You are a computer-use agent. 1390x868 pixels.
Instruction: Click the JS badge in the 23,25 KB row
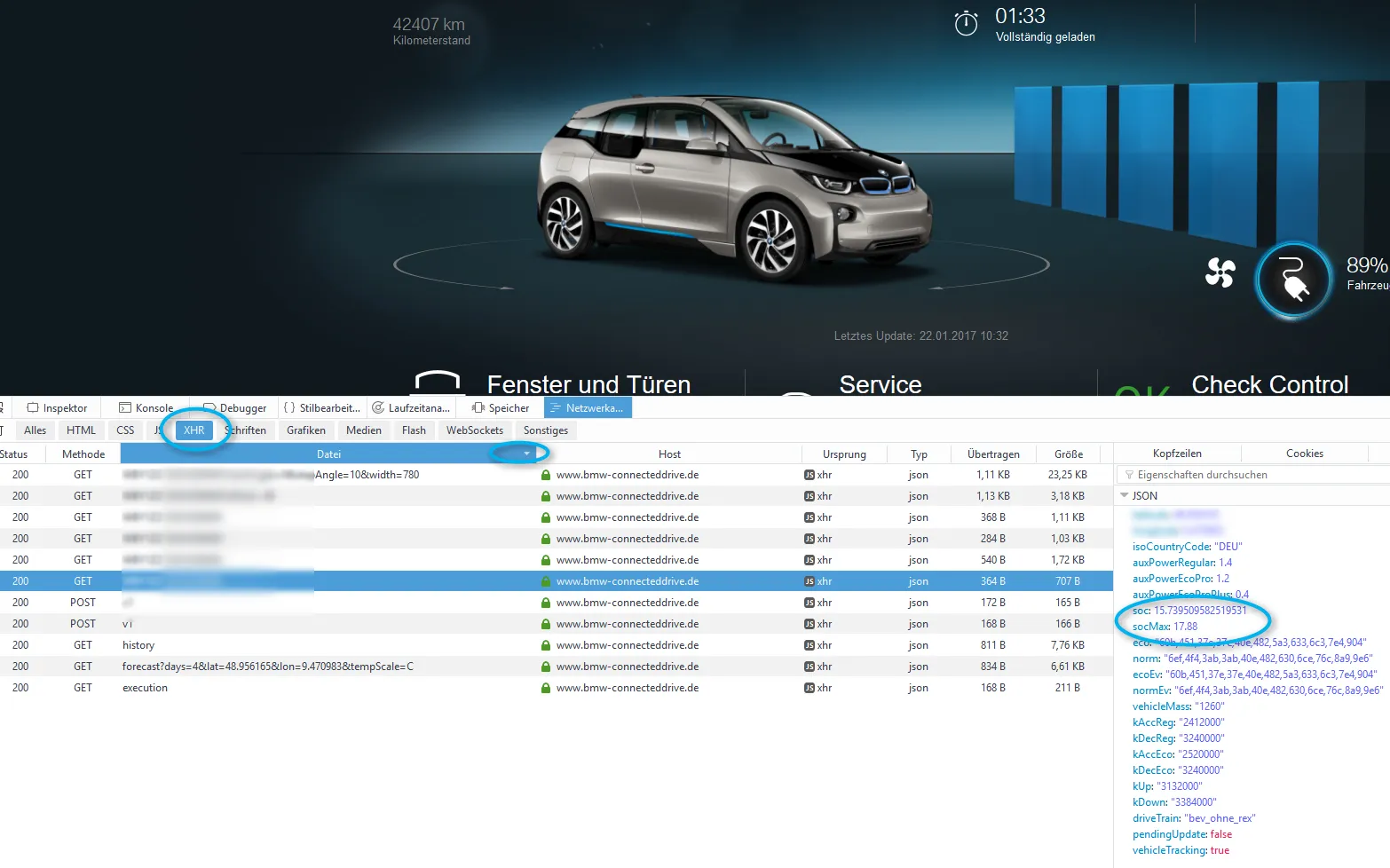809,475
